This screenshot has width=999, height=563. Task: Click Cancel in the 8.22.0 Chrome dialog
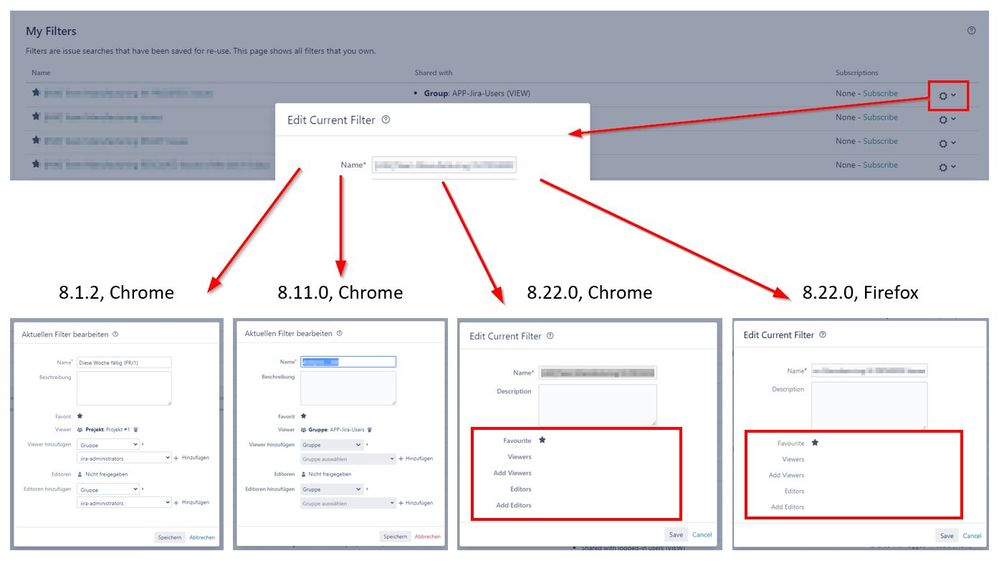click(702, 534)
